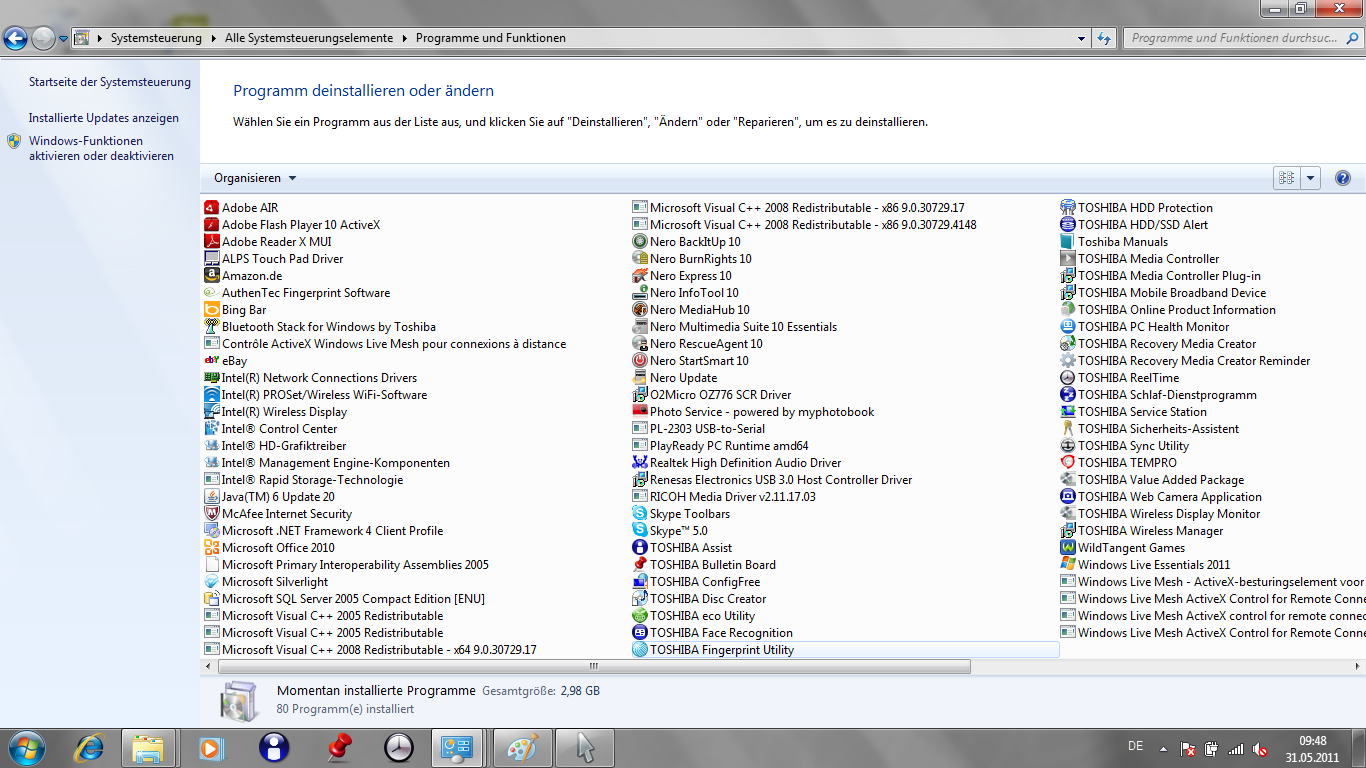Click the Skype 5.0 icon

click(x=640, y=531)
